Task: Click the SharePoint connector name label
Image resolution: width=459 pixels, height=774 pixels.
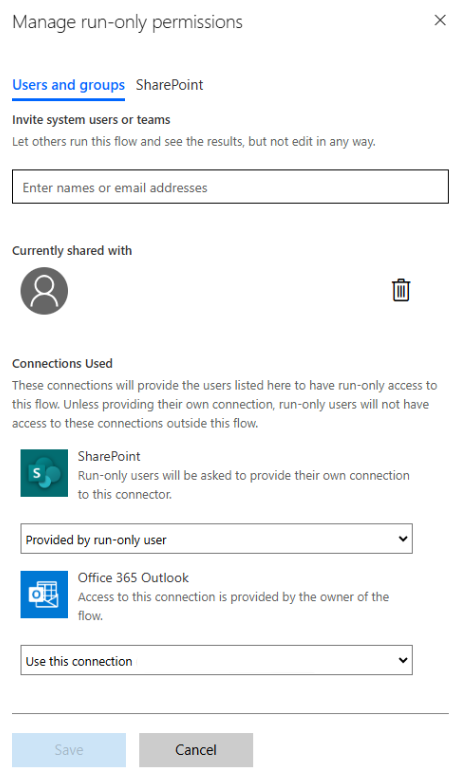Action: click(109, 456)
